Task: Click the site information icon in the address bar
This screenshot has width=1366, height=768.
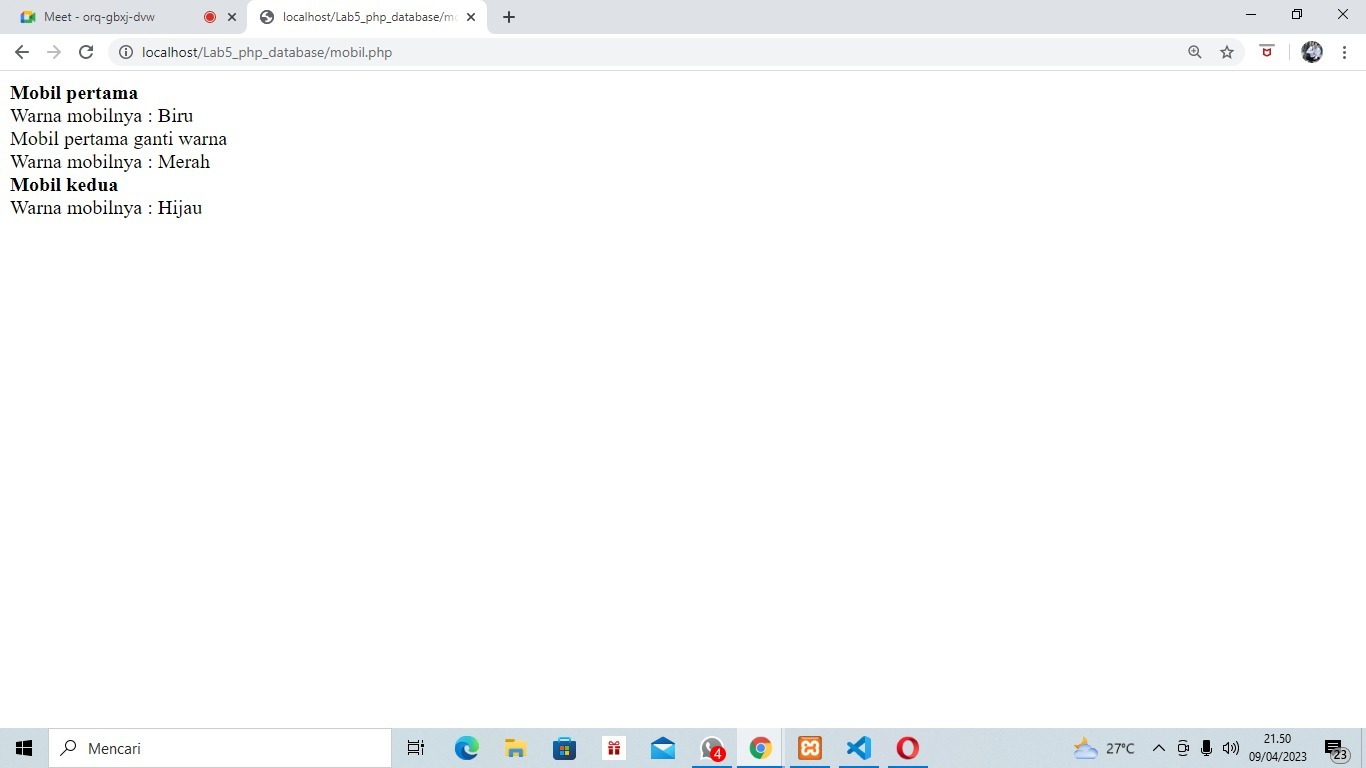Action: 126,52
